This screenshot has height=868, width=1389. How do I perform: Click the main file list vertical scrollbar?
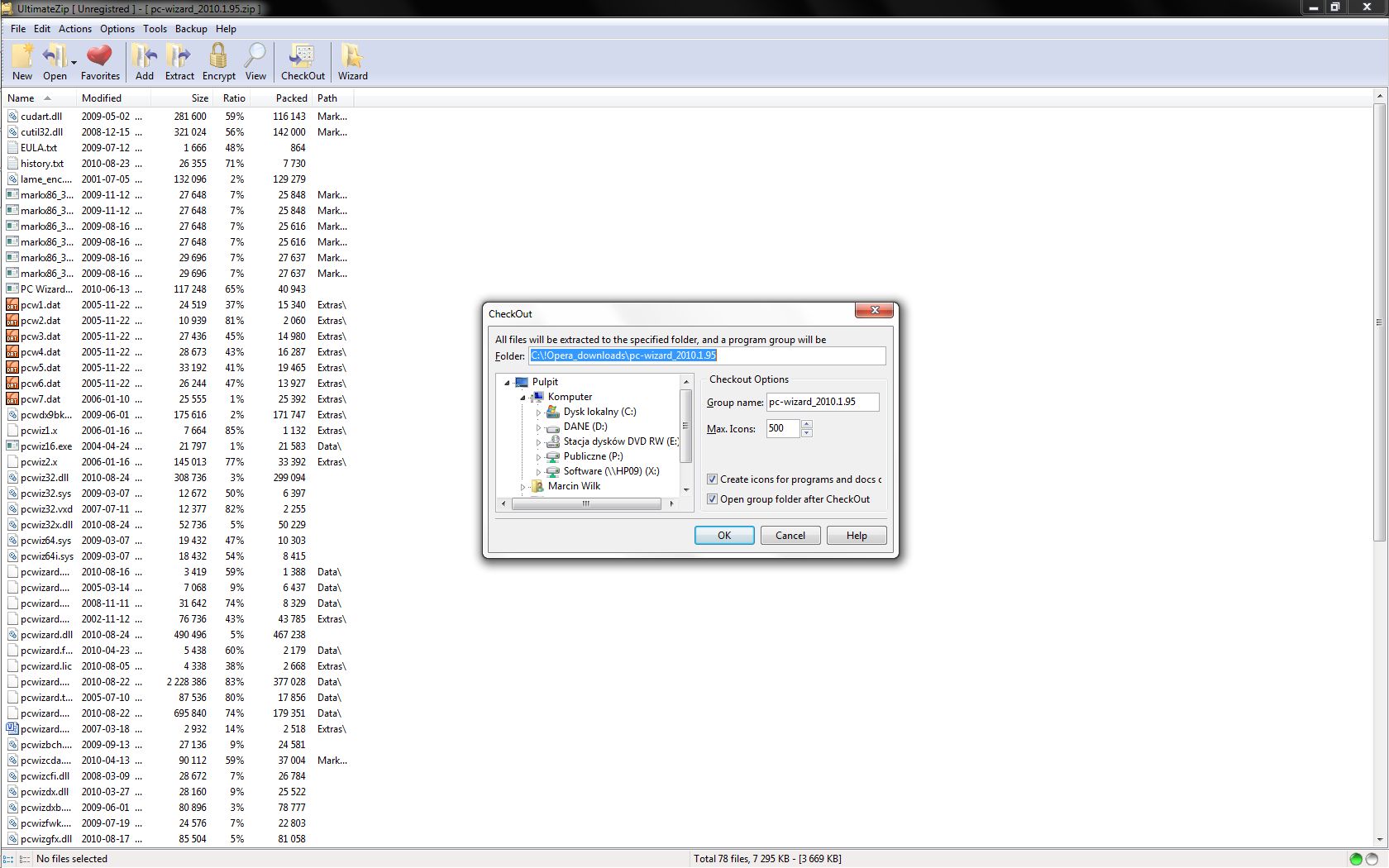(x=1379, y=322)
